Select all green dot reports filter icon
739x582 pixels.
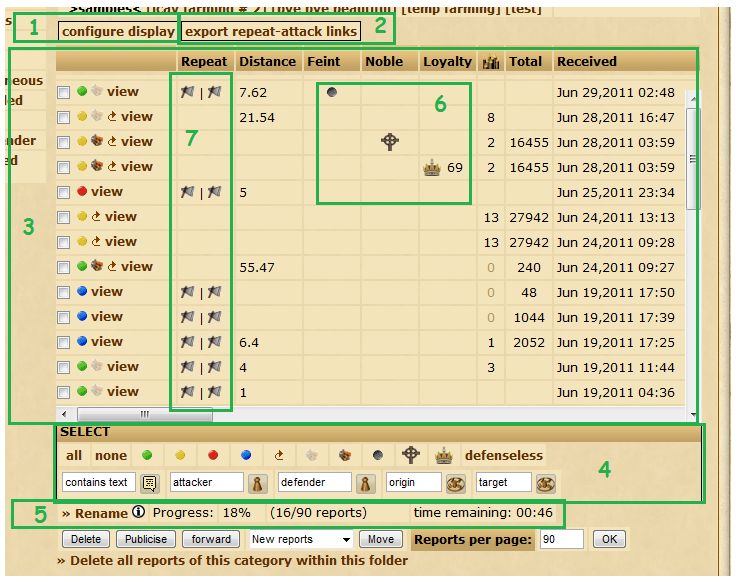[x=147, y=455]
